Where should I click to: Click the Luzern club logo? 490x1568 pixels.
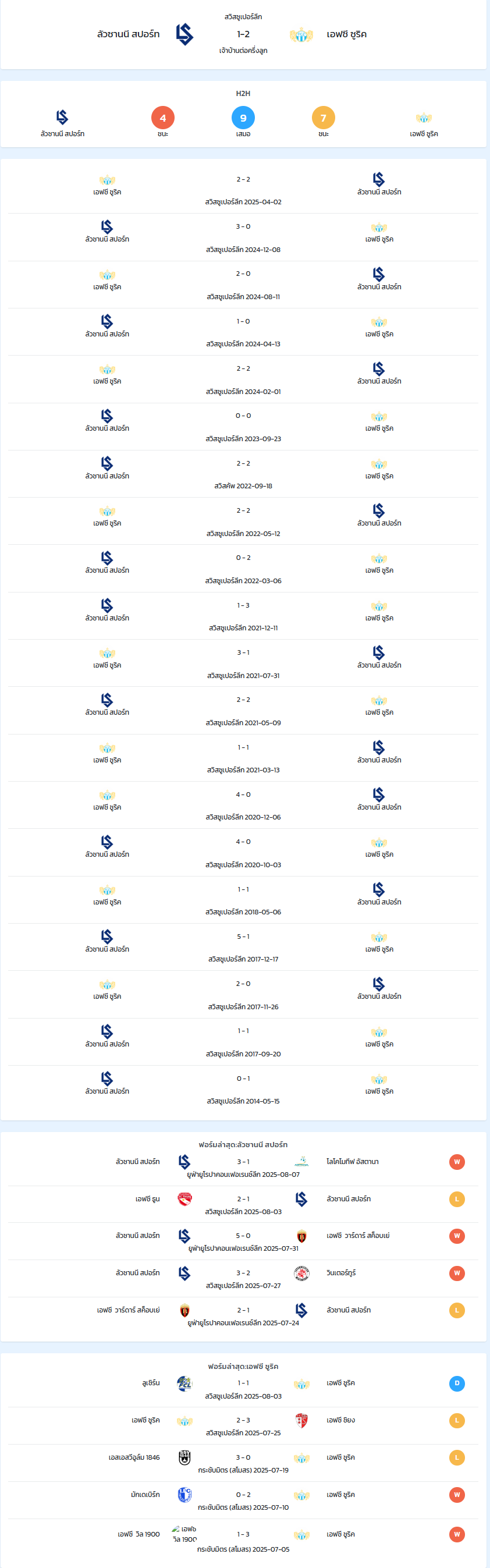tap(184, 1383)
